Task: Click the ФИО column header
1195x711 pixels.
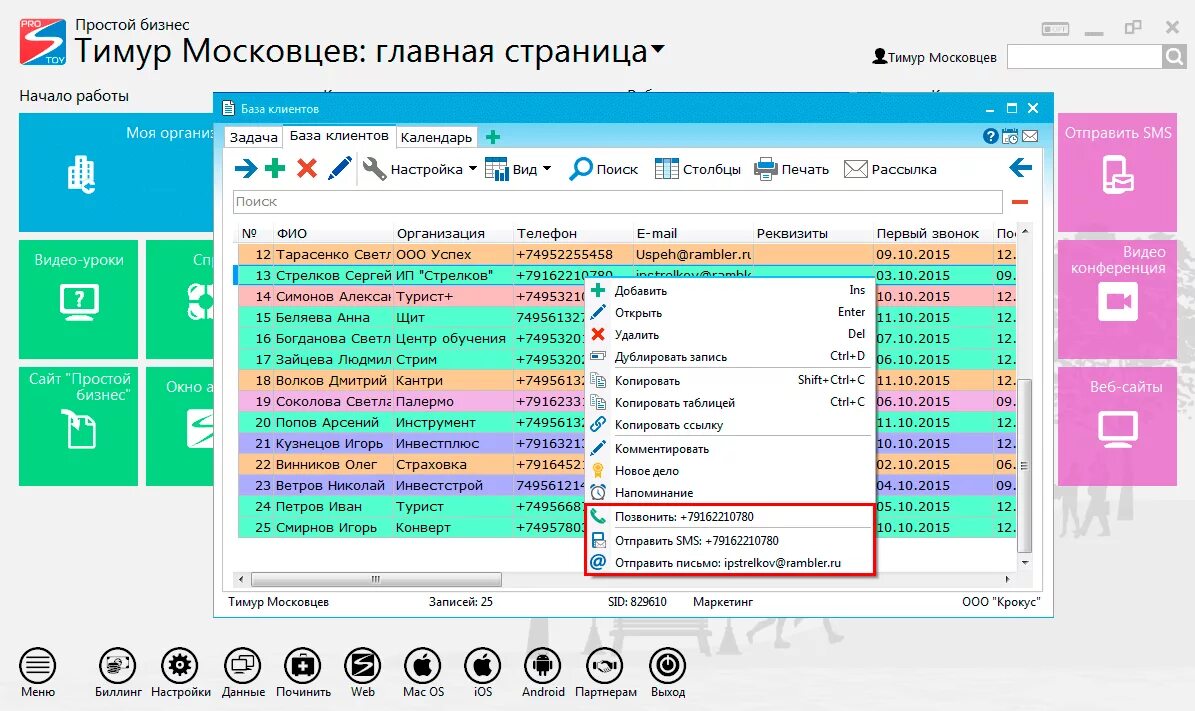Action: click(333, 233)
